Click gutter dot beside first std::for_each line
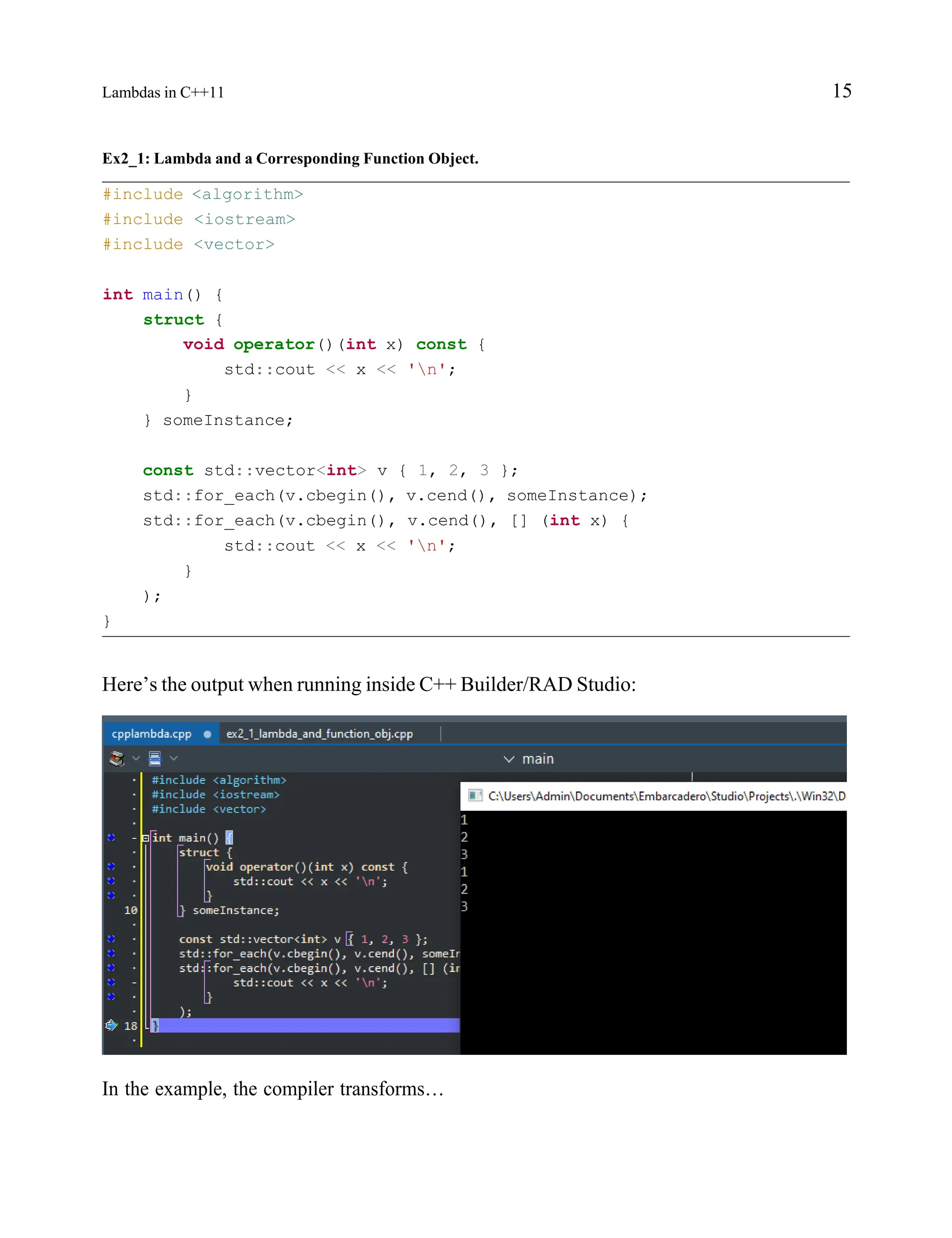Viewport: 952px width, 1238px height. pos(111,953)
